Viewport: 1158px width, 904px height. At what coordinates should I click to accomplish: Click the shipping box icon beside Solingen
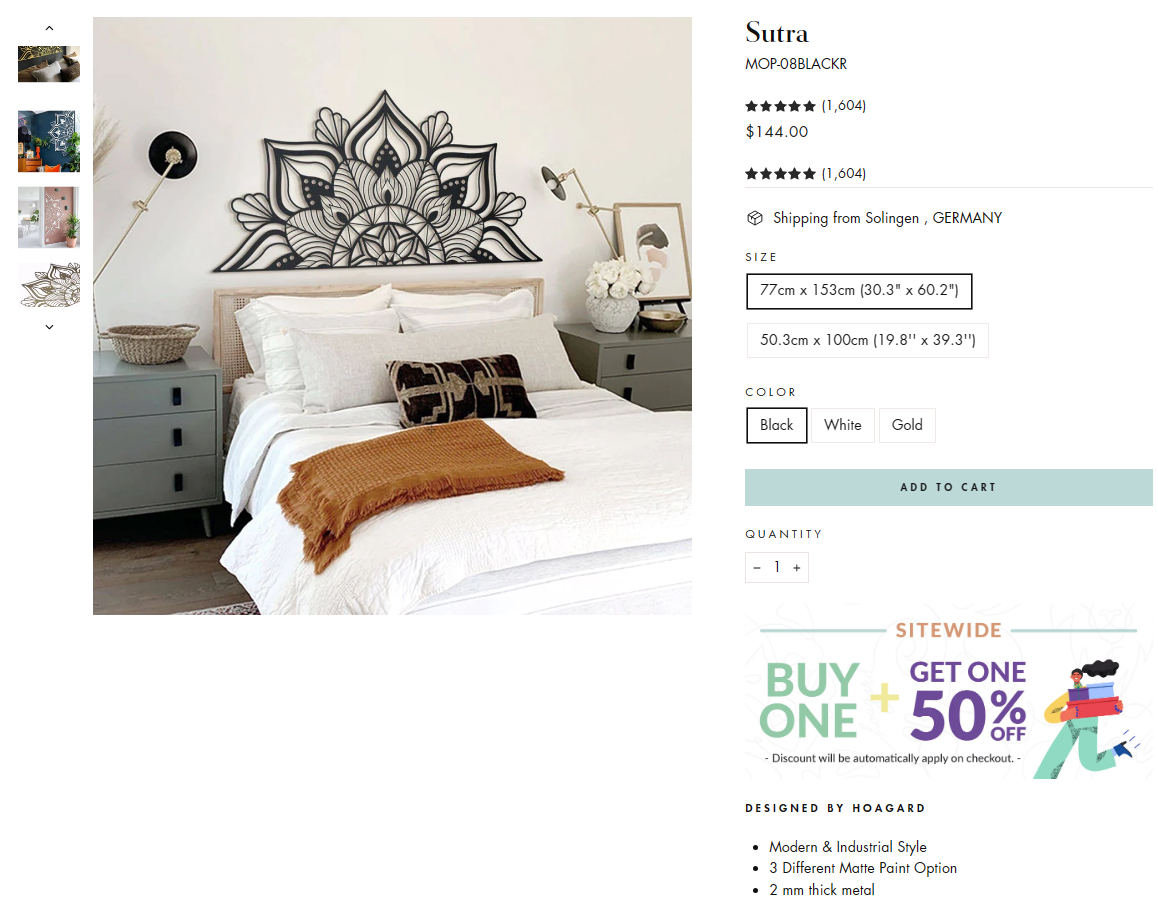[x=754, y=218]
